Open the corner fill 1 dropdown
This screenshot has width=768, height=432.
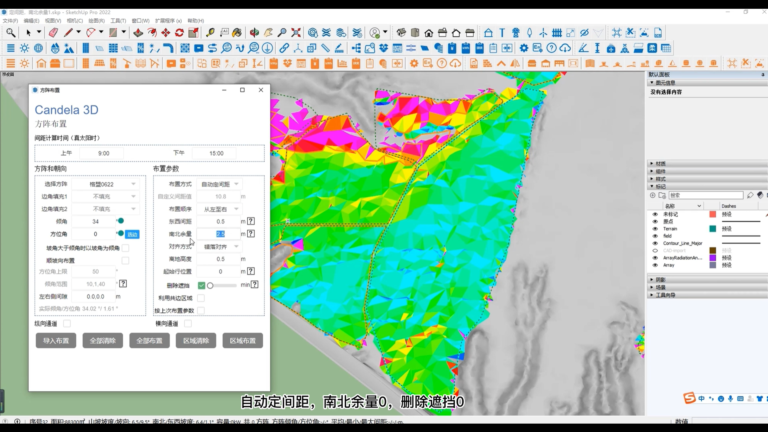point(105,196)
